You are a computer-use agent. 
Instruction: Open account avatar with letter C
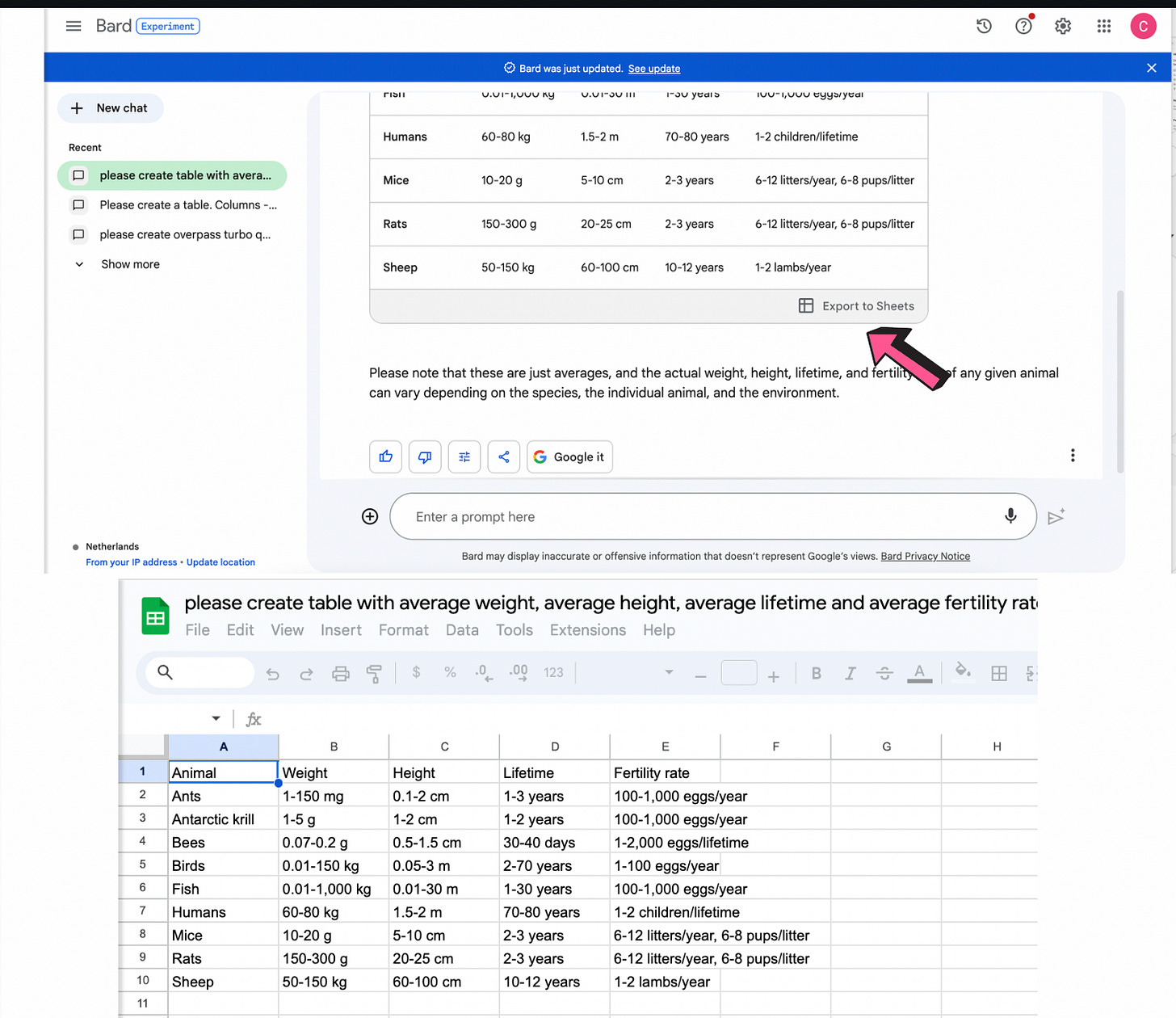point(1143,26)
